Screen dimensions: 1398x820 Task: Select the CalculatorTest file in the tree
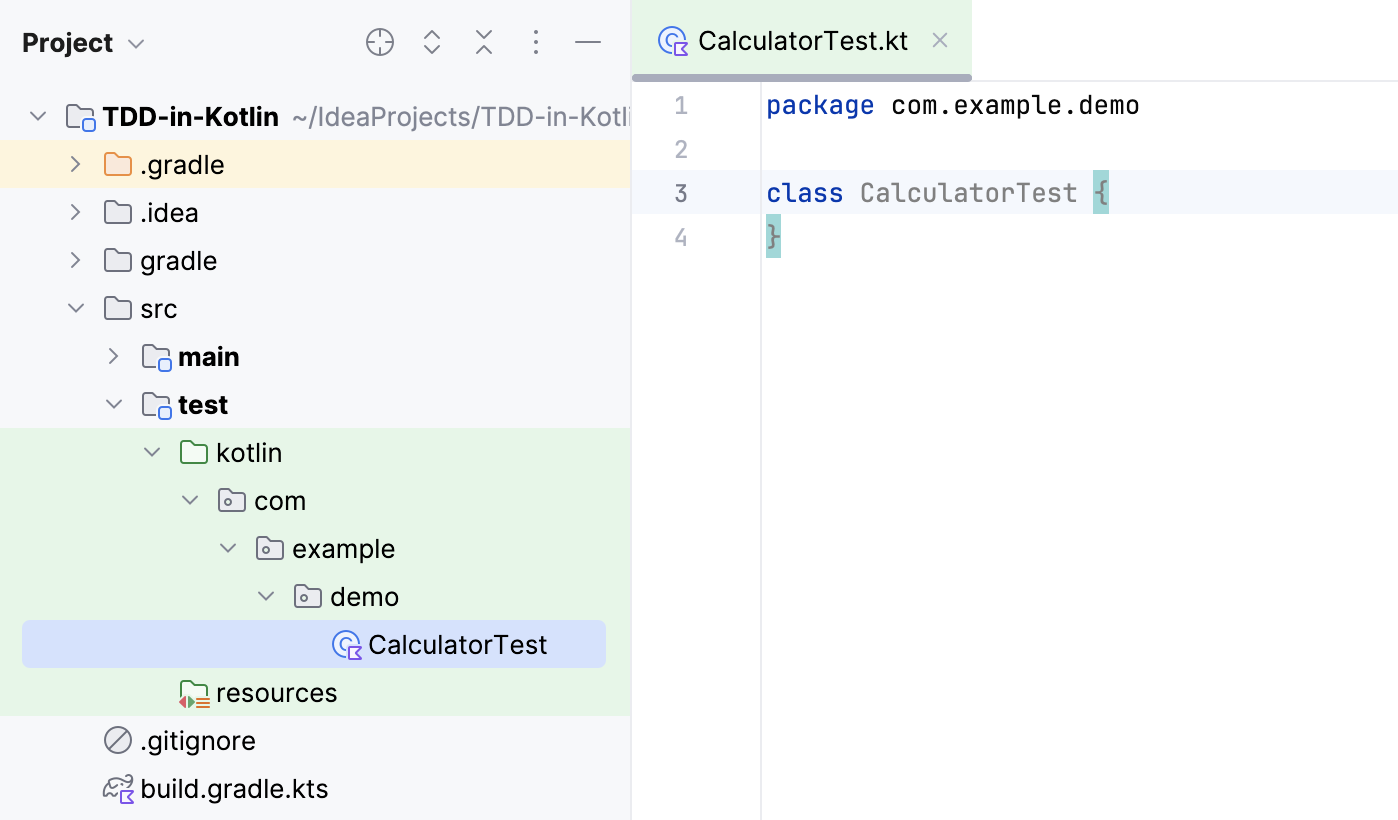point(458,644)
